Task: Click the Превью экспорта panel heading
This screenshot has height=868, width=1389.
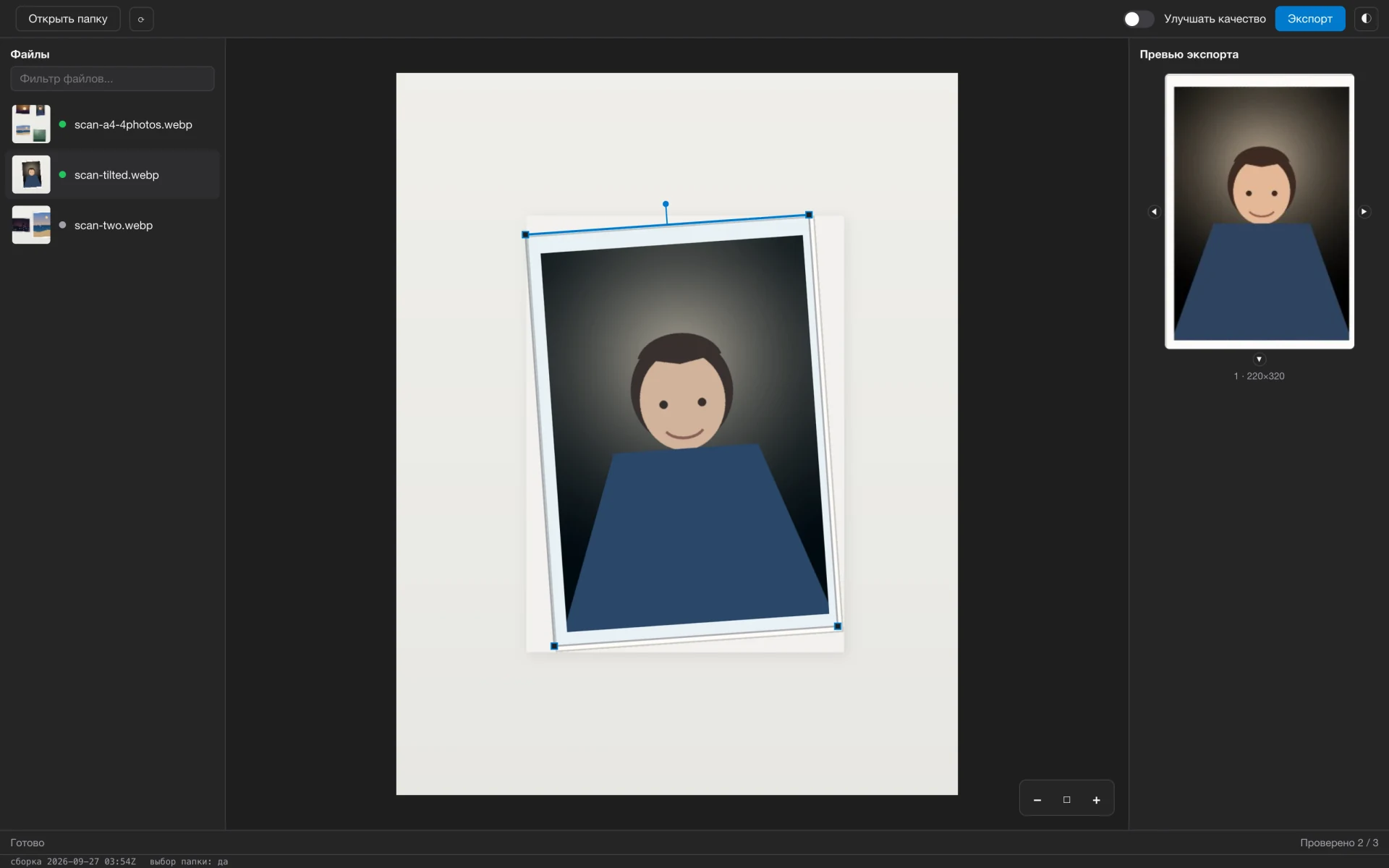Action: pyautogui.click(x=1189, y=54)
